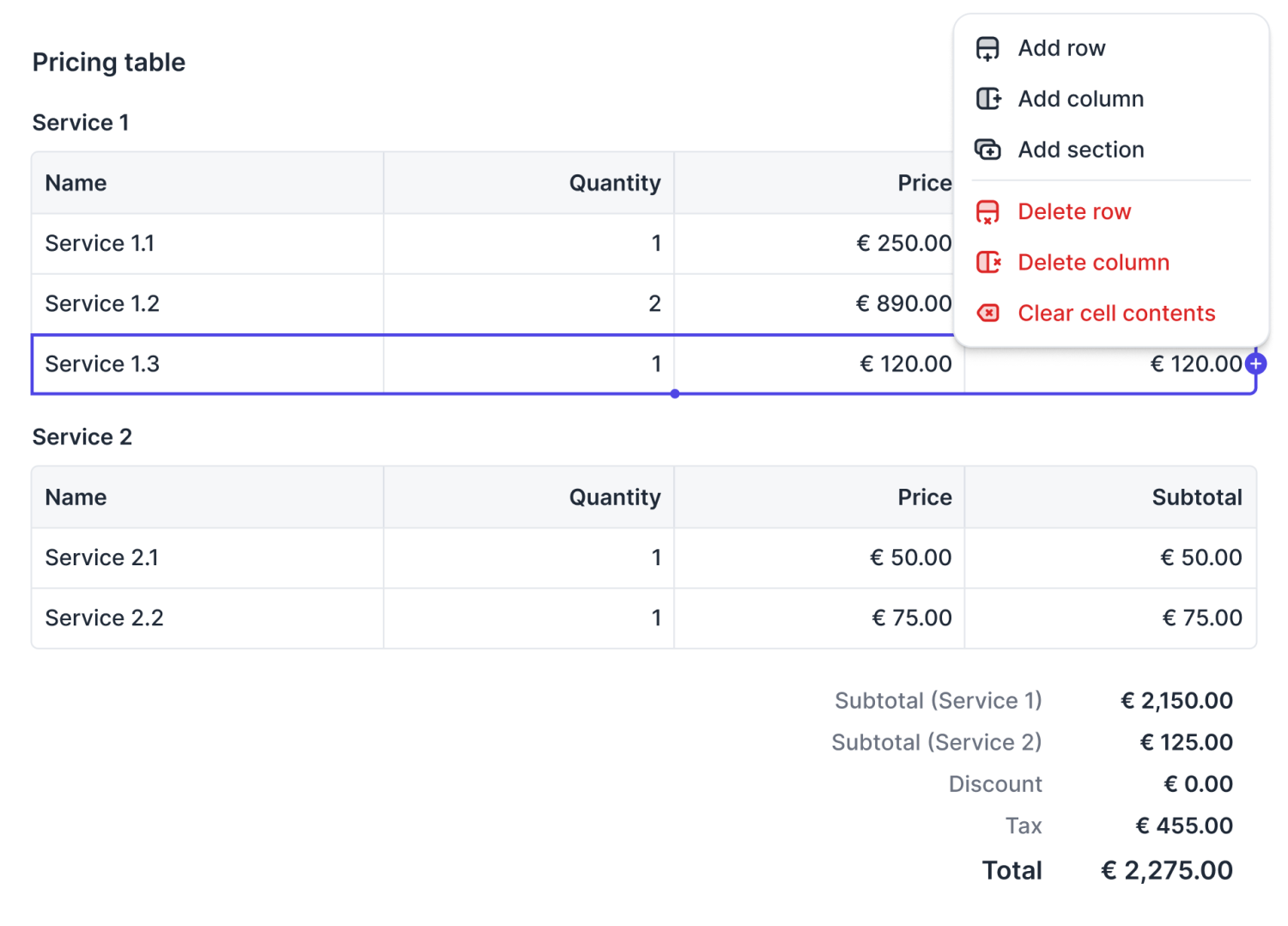
Task: Pick Delete column from the menu
Action: 1111,262
